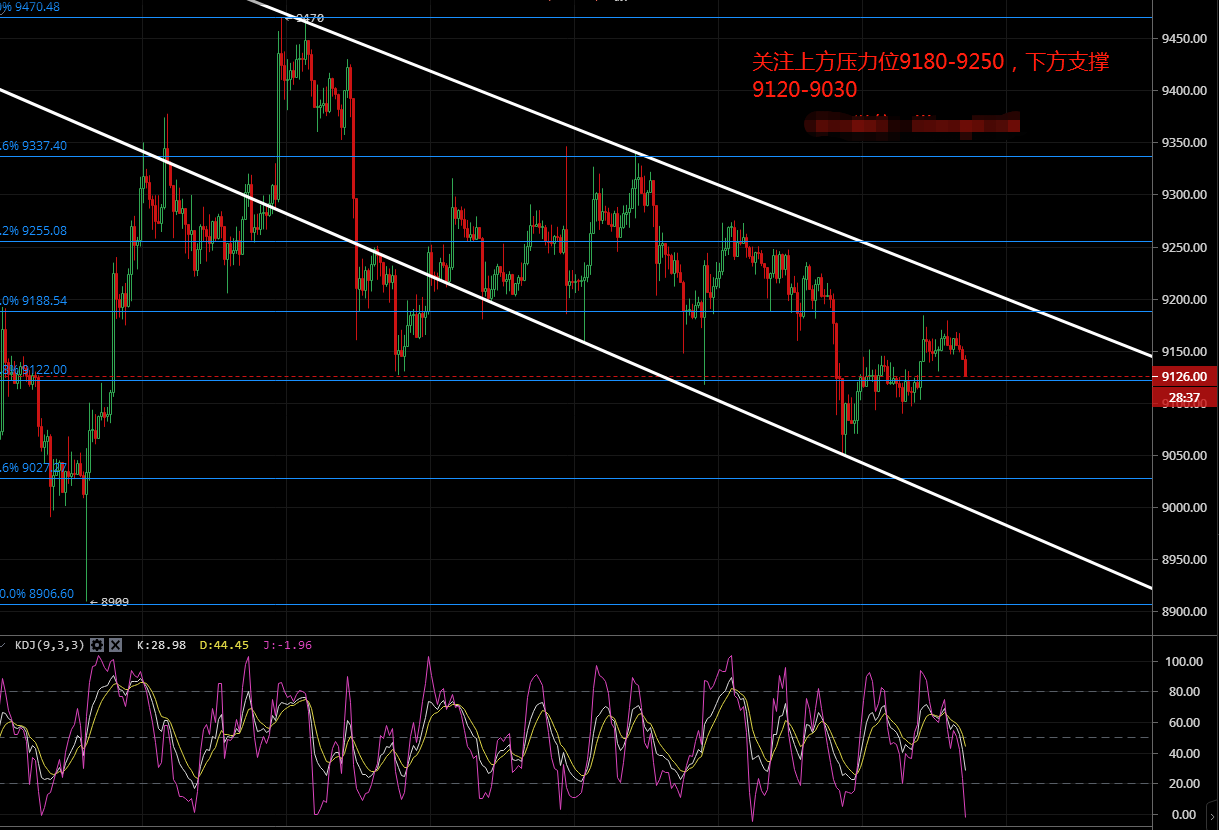Click the K:28.98 value readout

[x=159, y=645]
